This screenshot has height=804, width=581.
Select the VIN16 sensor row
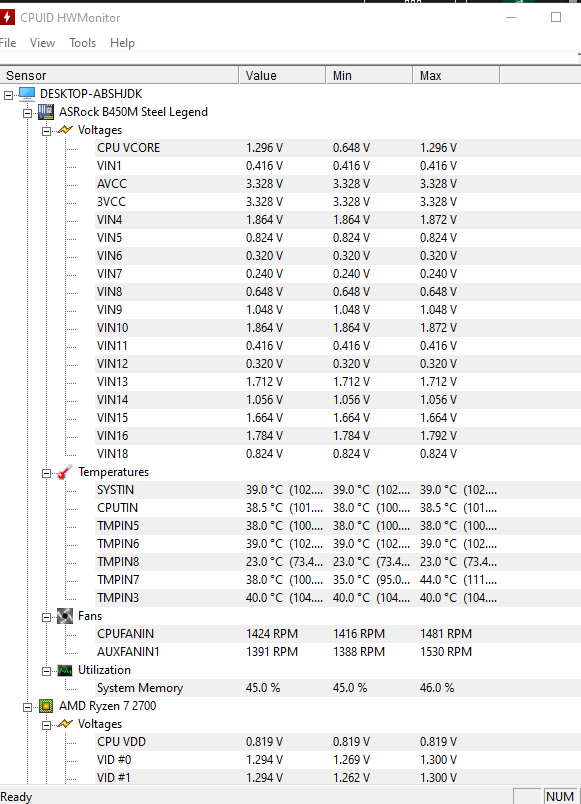pyautogui.click(x=338, y=436)
